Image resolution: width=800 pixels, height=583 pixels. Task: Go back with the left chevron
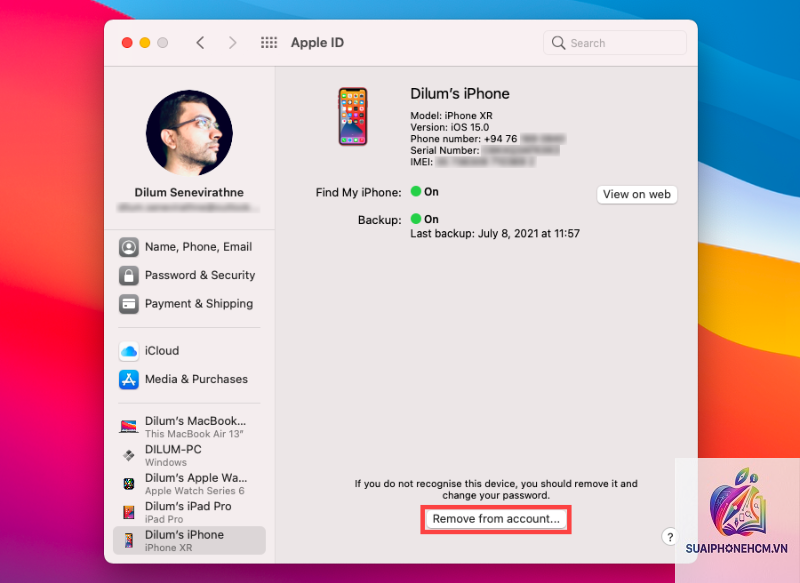201,43
